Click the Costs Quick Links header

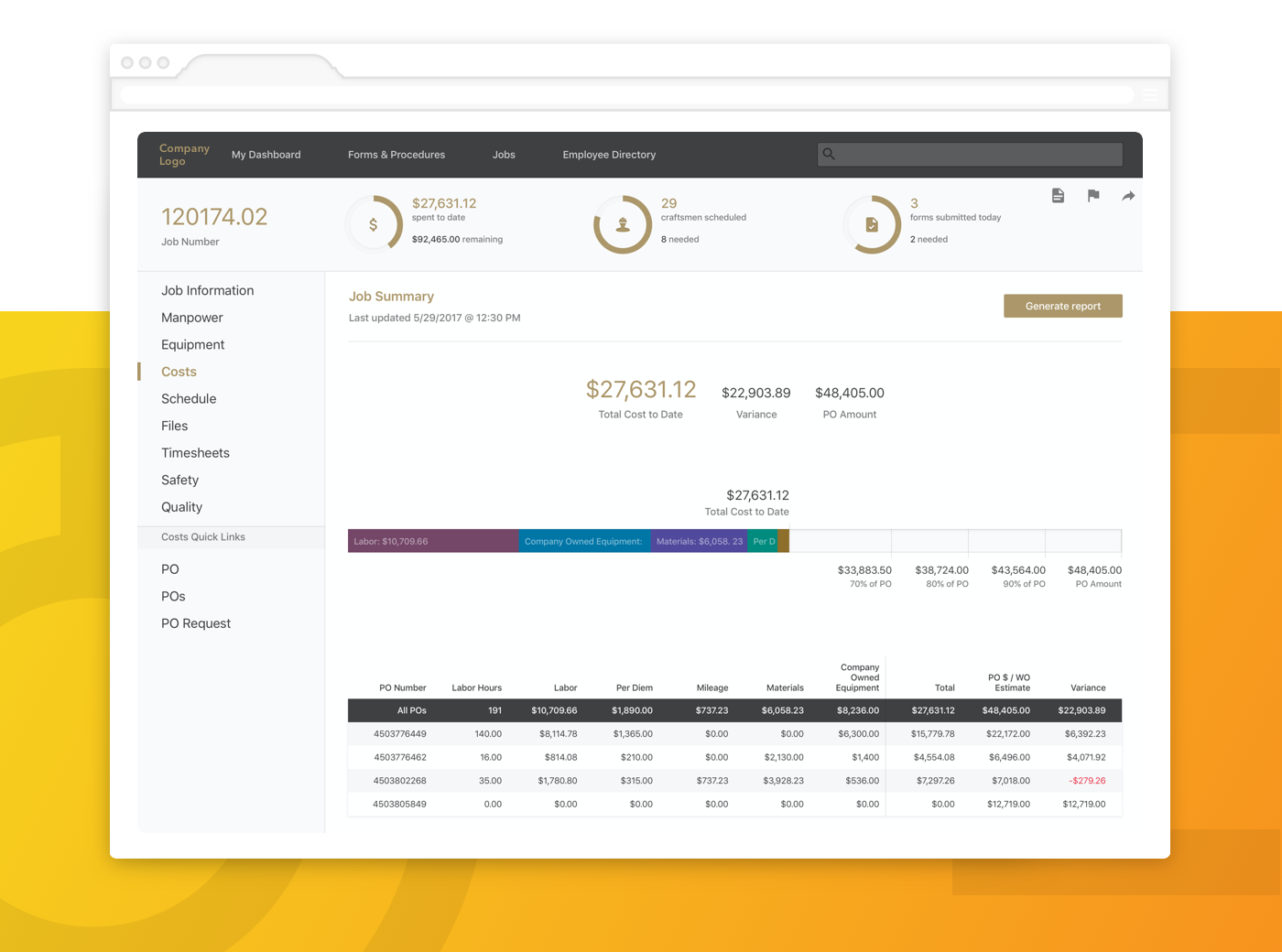pyautogui.click(x=203, y=537)
